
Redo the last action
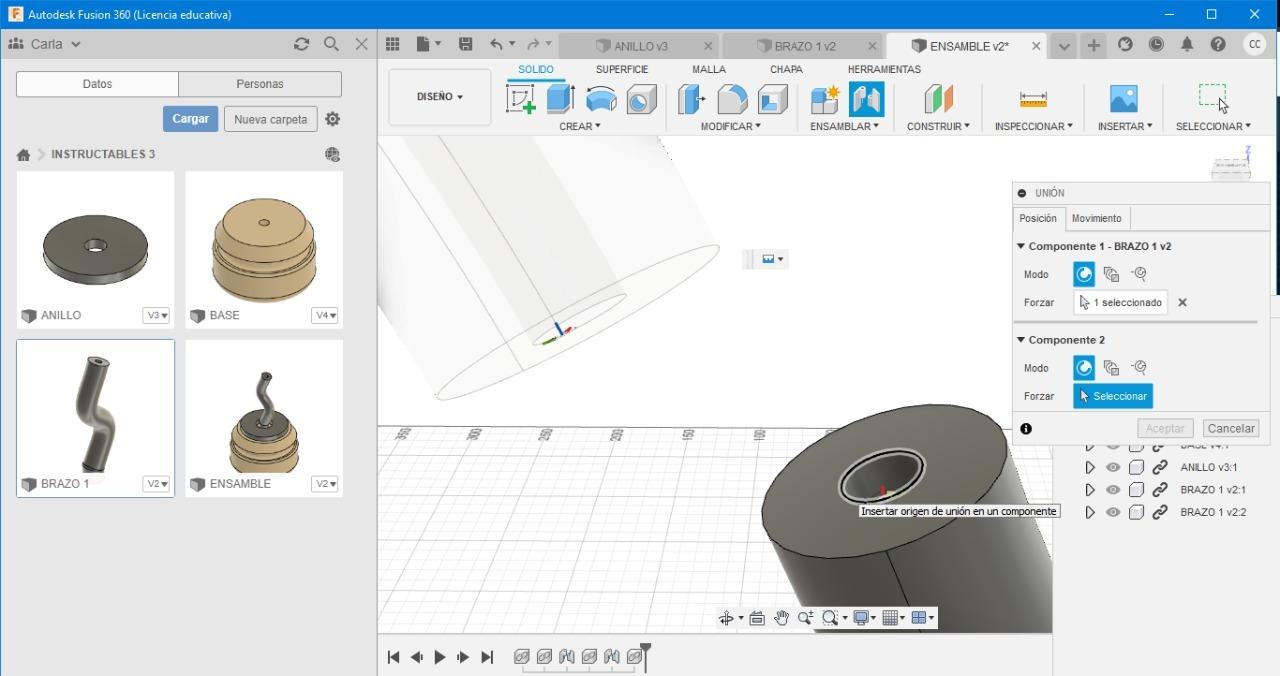coord(533,44)
